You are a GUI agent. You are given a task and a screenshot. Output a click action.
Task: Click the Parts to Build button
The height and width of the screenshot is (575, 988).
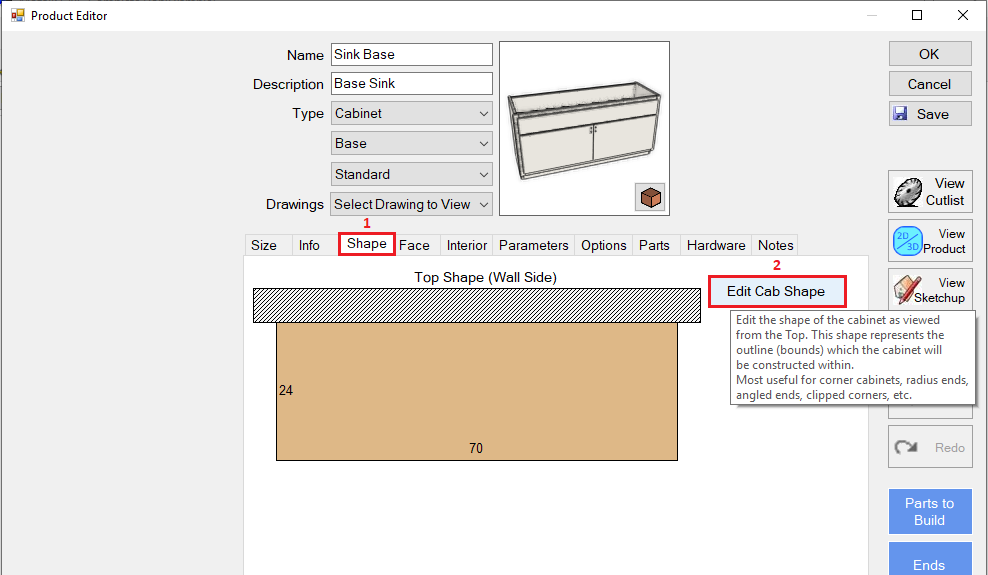pos(930,511)
